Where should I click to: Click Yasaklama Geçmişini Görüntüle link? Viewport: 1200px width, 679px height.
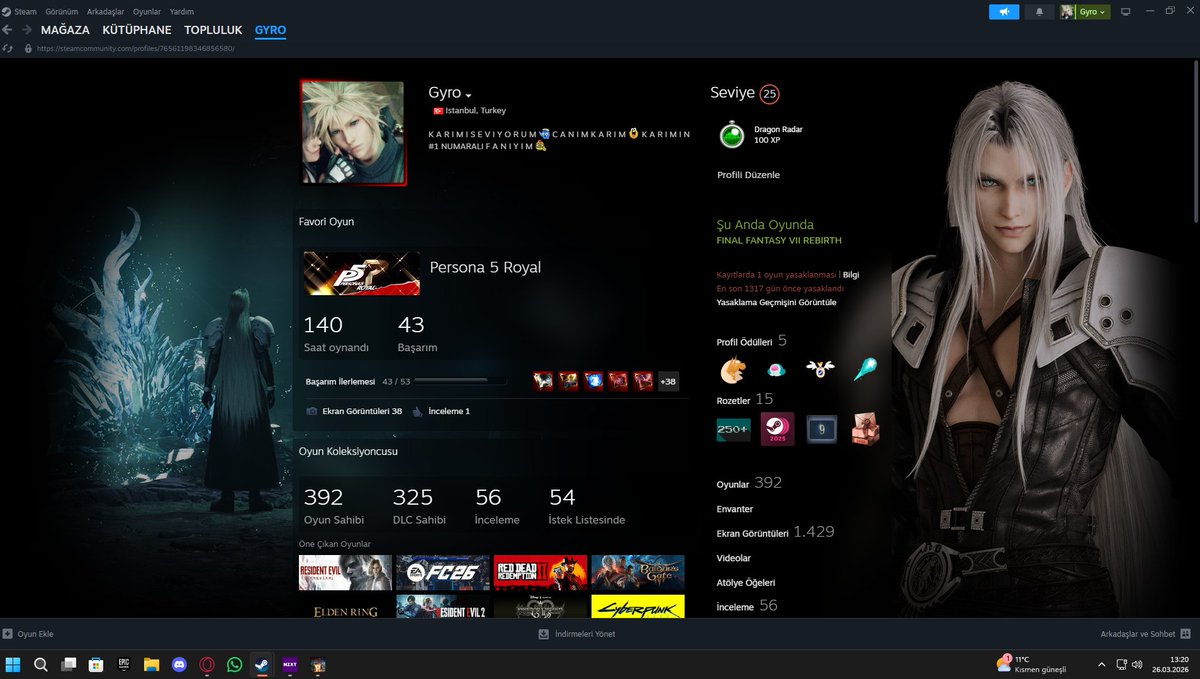click(x=776, y=302)
